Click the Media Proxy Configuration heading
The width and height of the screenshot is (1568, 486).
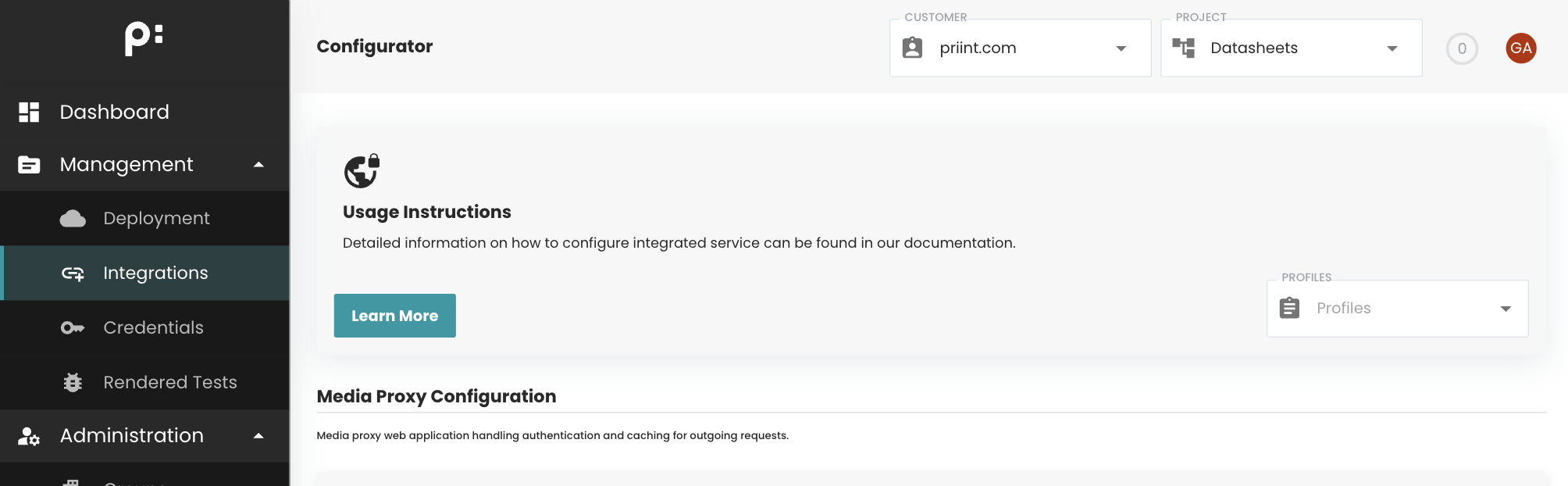(x=437, y=396)
